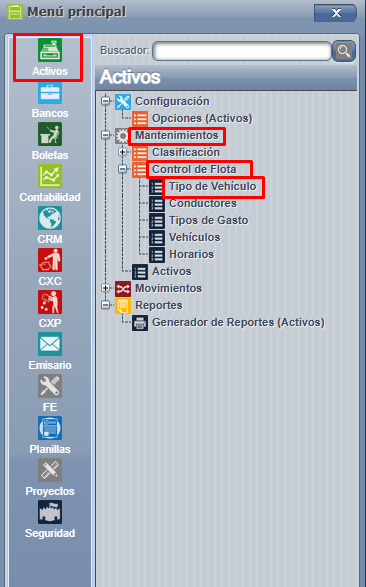Select the Movimientos entry
366x587 pixels.
coord(168,288)
